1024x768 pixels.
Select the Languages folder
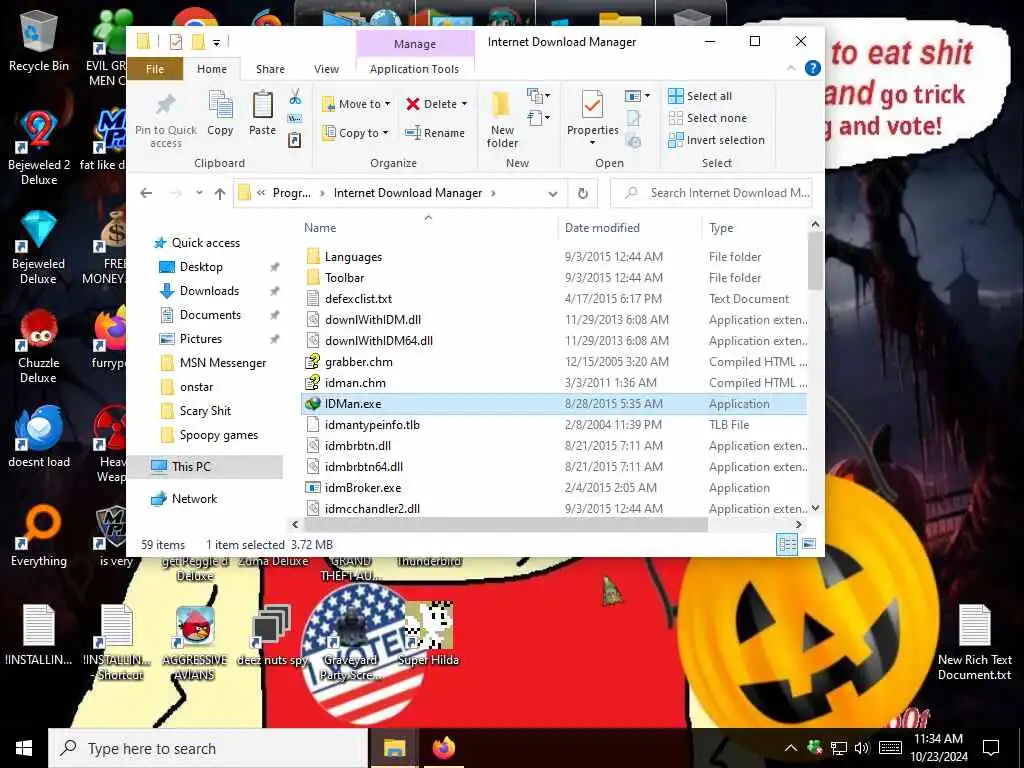tap(353, 257)
